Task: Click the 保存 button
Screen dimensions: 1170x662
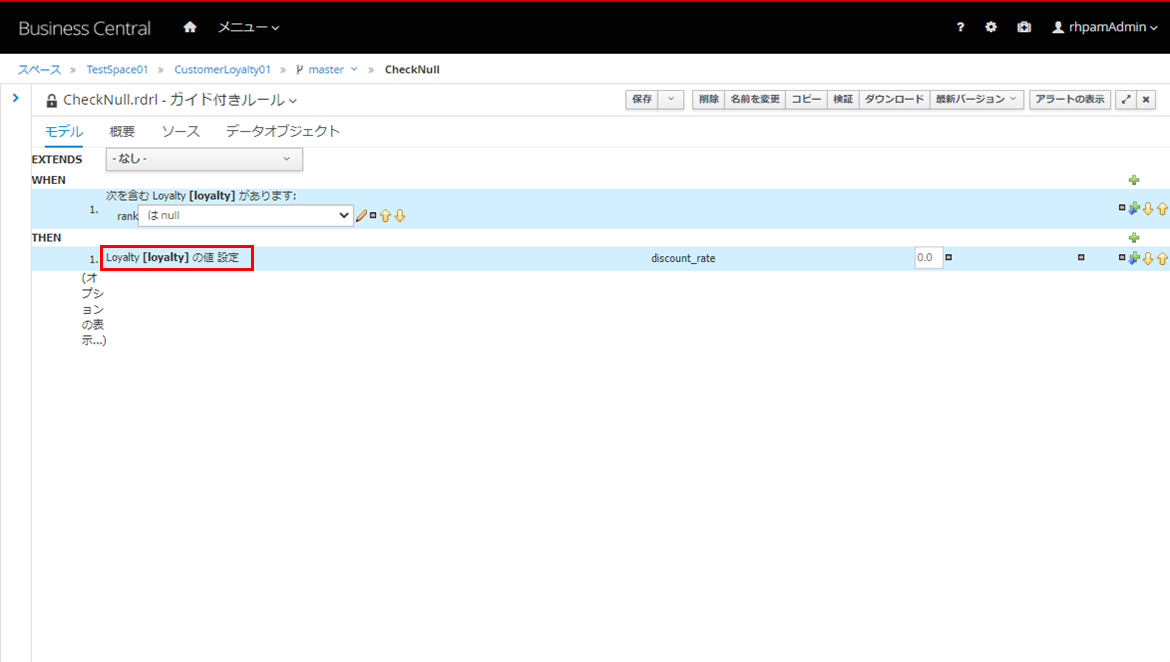Action: click(x=642, y=99)
